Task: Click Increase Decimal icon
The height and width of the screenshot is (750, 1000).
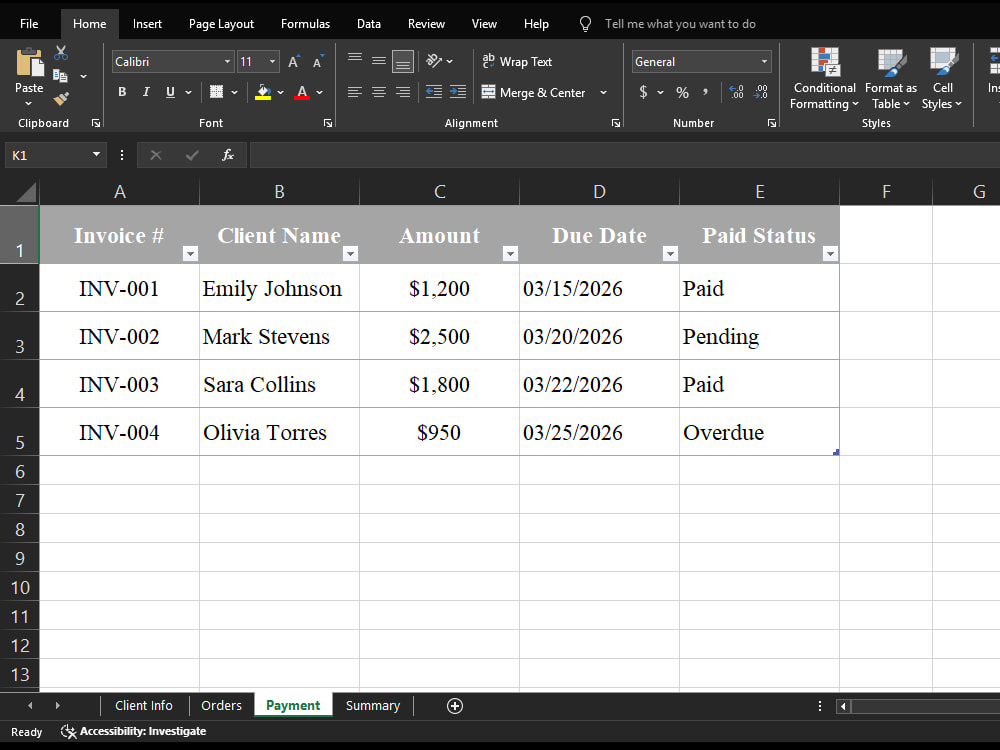Action: [736, 92]
